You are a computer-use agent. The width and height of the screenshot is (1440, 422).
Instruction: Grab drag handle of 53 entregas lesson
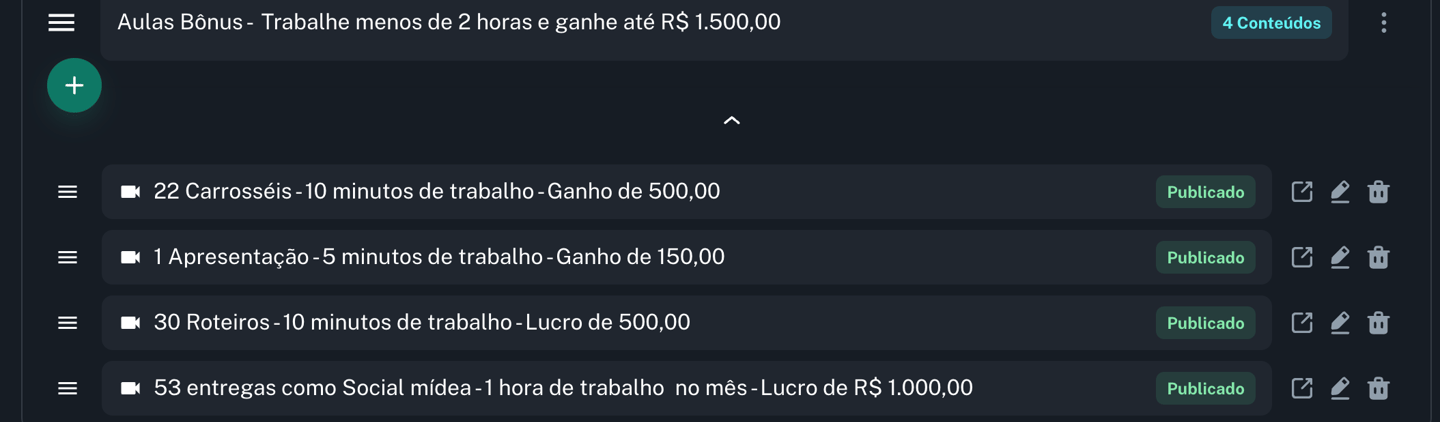(x=67, y=388)
